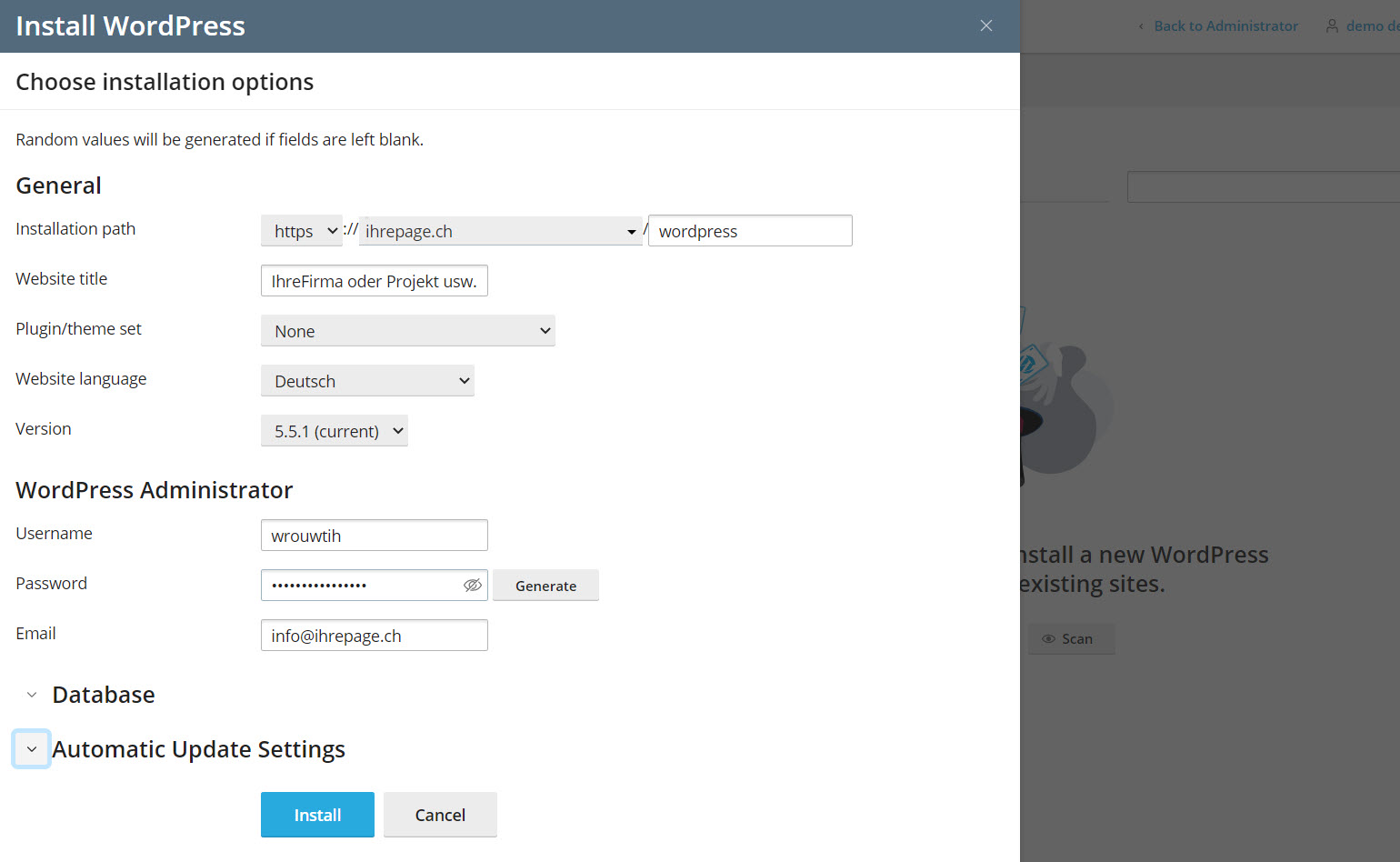Open the Version dropdown showing 5.5.1
This screenshot has width=1400, height=862.
point(334,430)
